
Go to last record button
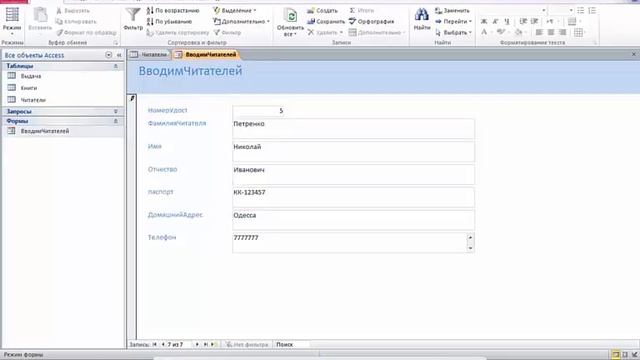coord(206,344)
